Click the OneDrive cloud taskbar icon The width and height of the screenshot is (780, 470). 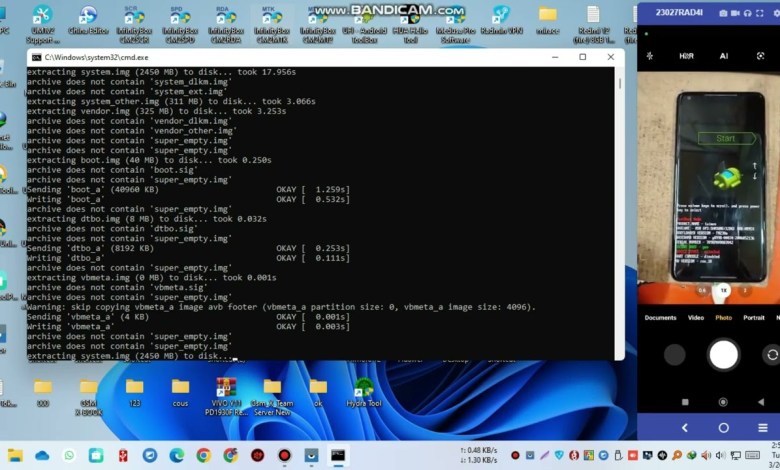(42, 455)
